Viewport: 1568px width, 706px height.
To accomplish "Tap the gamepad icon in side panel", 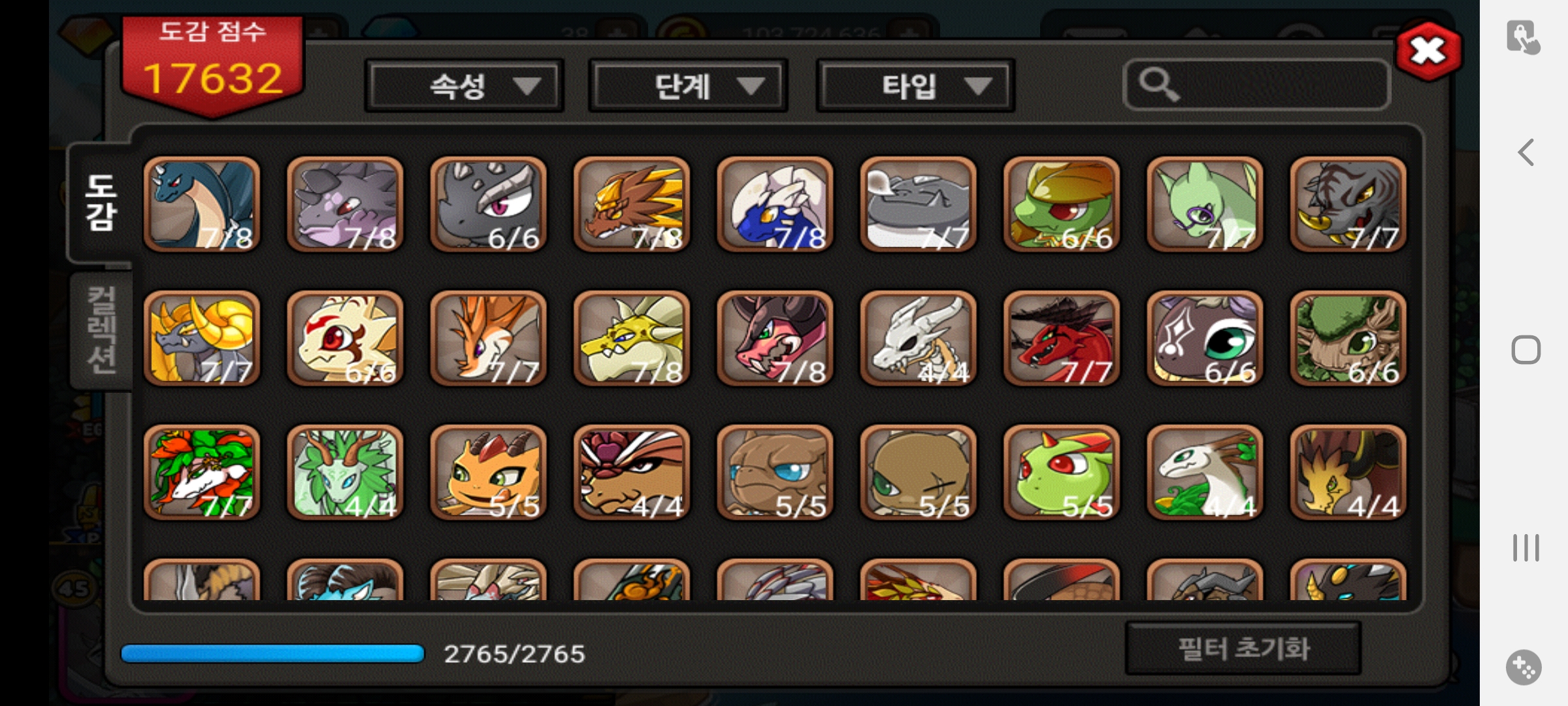I will tap(1524, 667).
